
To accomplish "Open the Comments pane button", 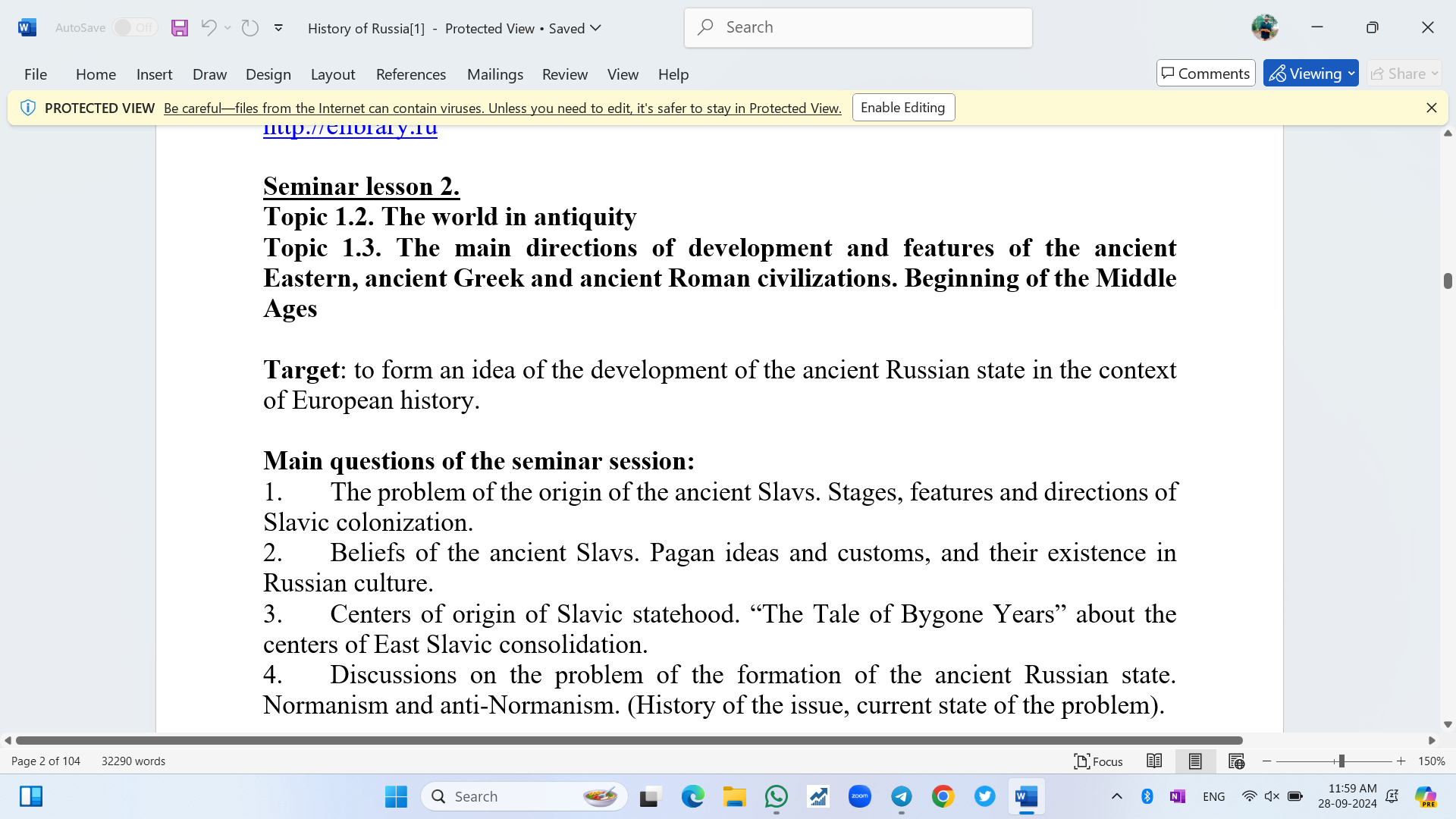I will point(1206,74).
